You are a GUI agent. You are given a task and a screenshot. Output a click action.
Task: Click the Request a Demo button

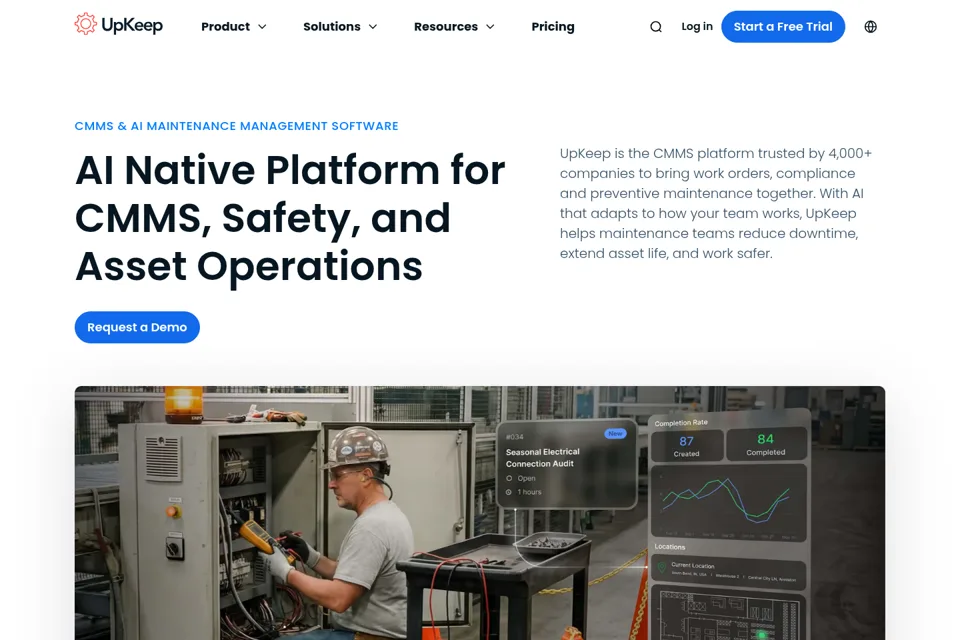coord(137,327)
